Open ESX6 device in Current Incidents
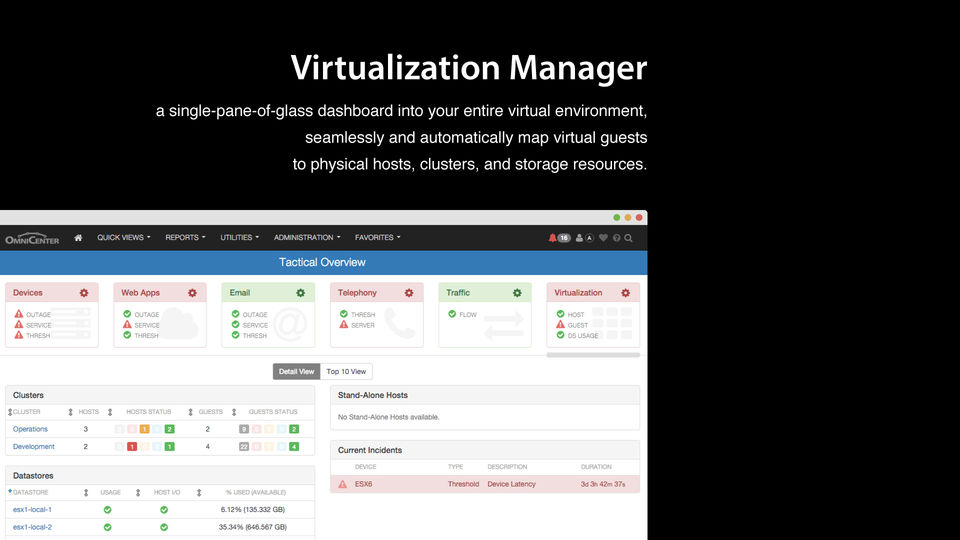Viewport: 960px width, 540px height. [x=364, y=484]
